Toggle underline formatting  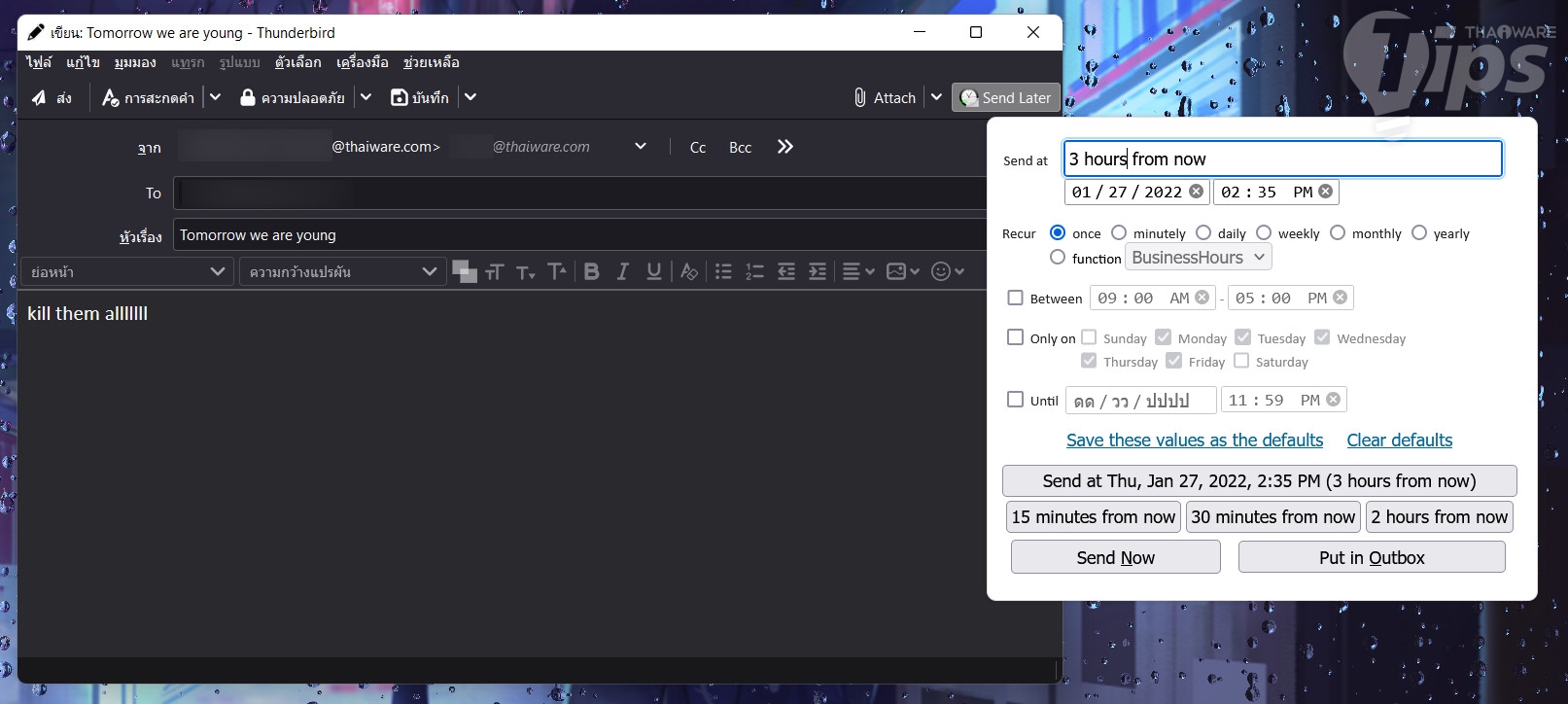[x=654, y=271]
